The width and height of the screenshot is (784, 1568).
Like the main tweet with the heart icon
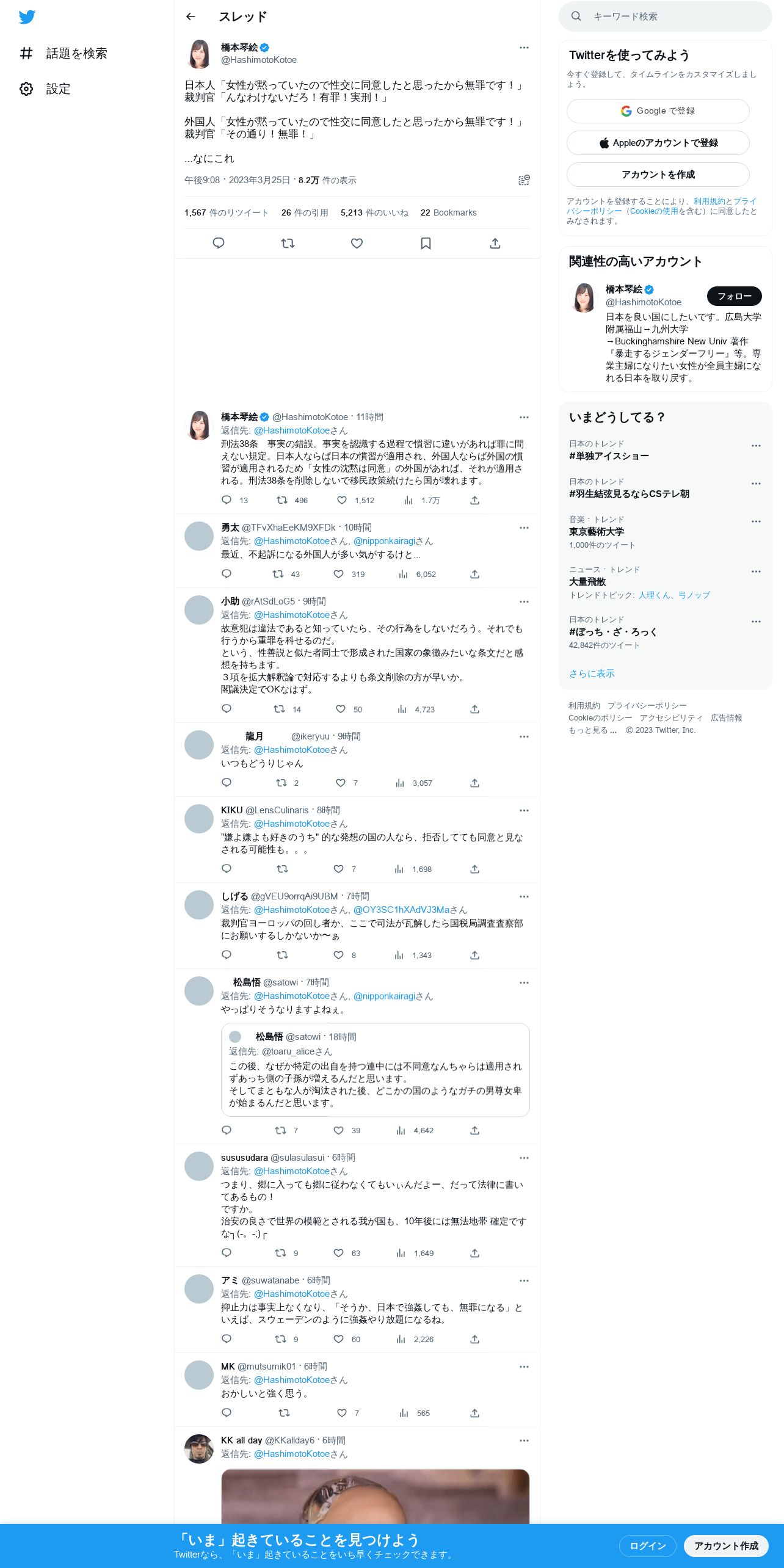[x=357, y=243]
